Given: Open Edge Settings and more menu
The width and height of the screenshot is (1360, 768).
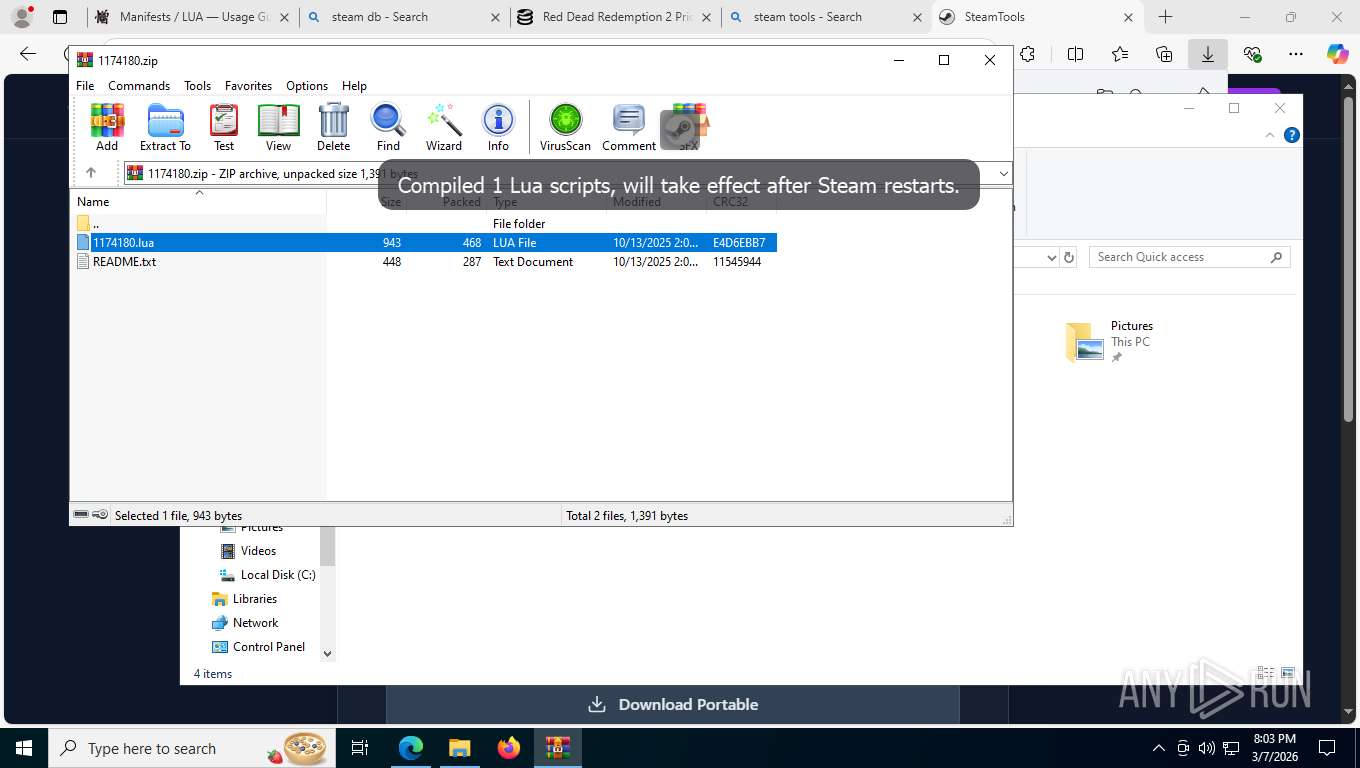Looking at the screenshot, I should point(1296,54).
